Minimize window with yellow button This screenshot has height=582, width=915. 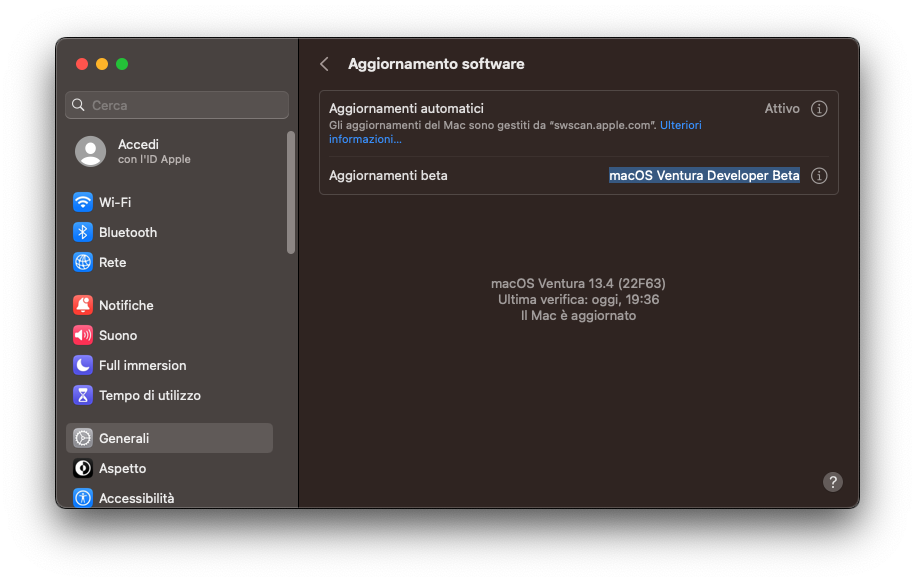pos(102,64)
